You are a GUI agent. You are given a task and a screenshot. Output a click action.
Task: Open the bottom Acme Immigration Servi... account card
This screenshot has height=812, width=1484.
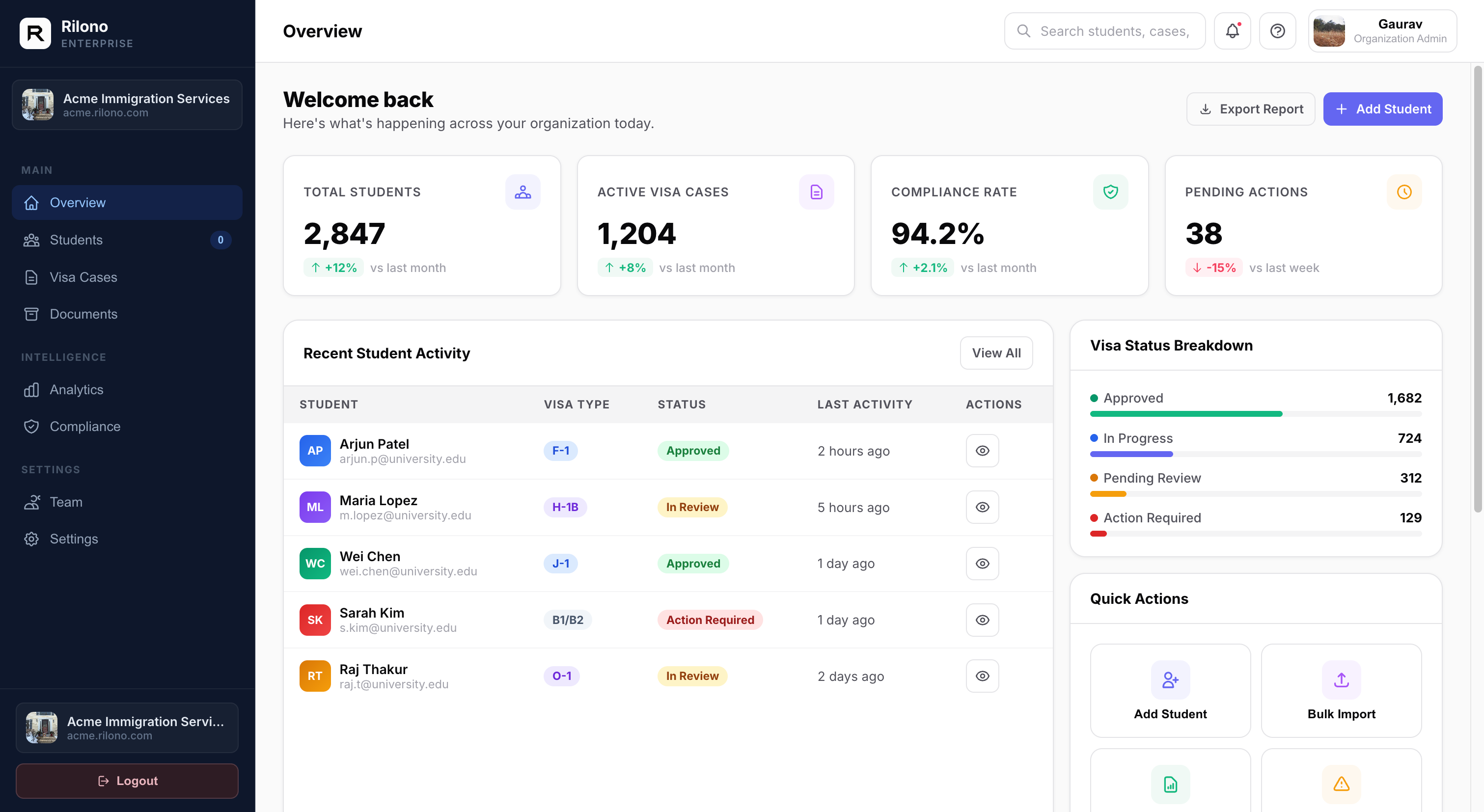coord(127,728)
